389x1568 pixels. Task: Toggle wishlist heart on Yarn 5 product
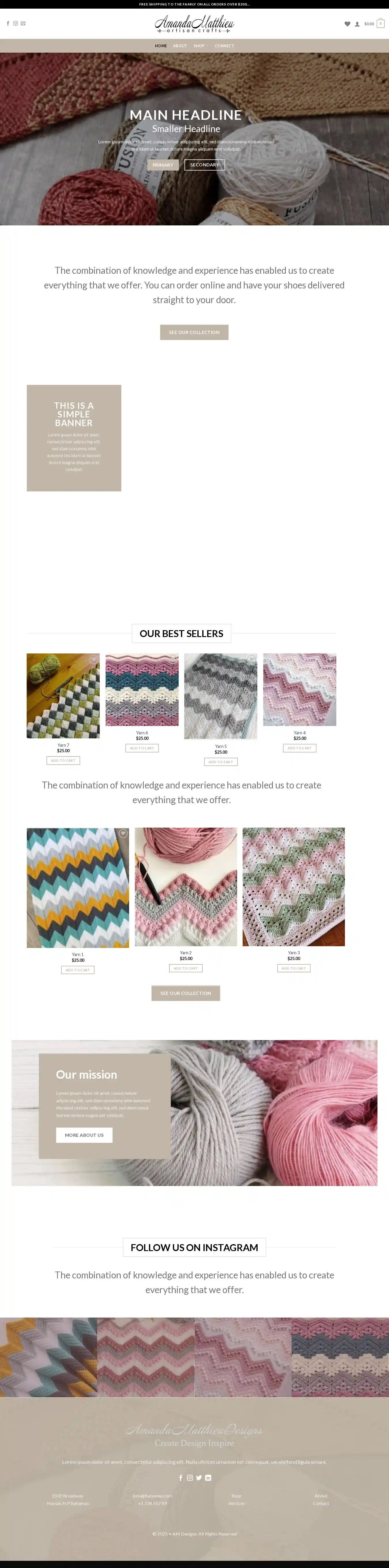[x=251, y=659]
